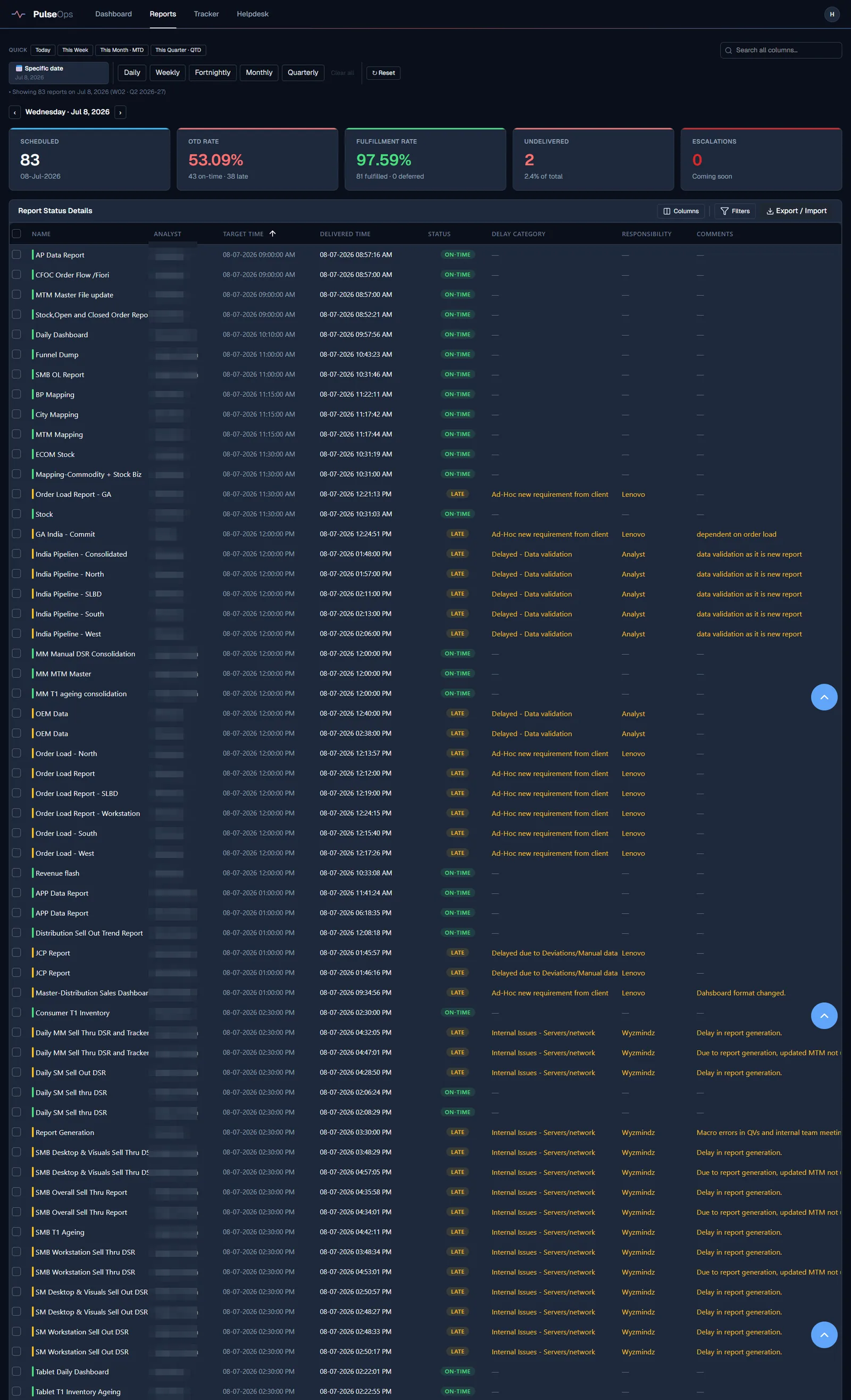Image resolution: width=851 pixels, height=1400 pixels.
Task: Open the Tracker tab
Action: coord(206,14)
